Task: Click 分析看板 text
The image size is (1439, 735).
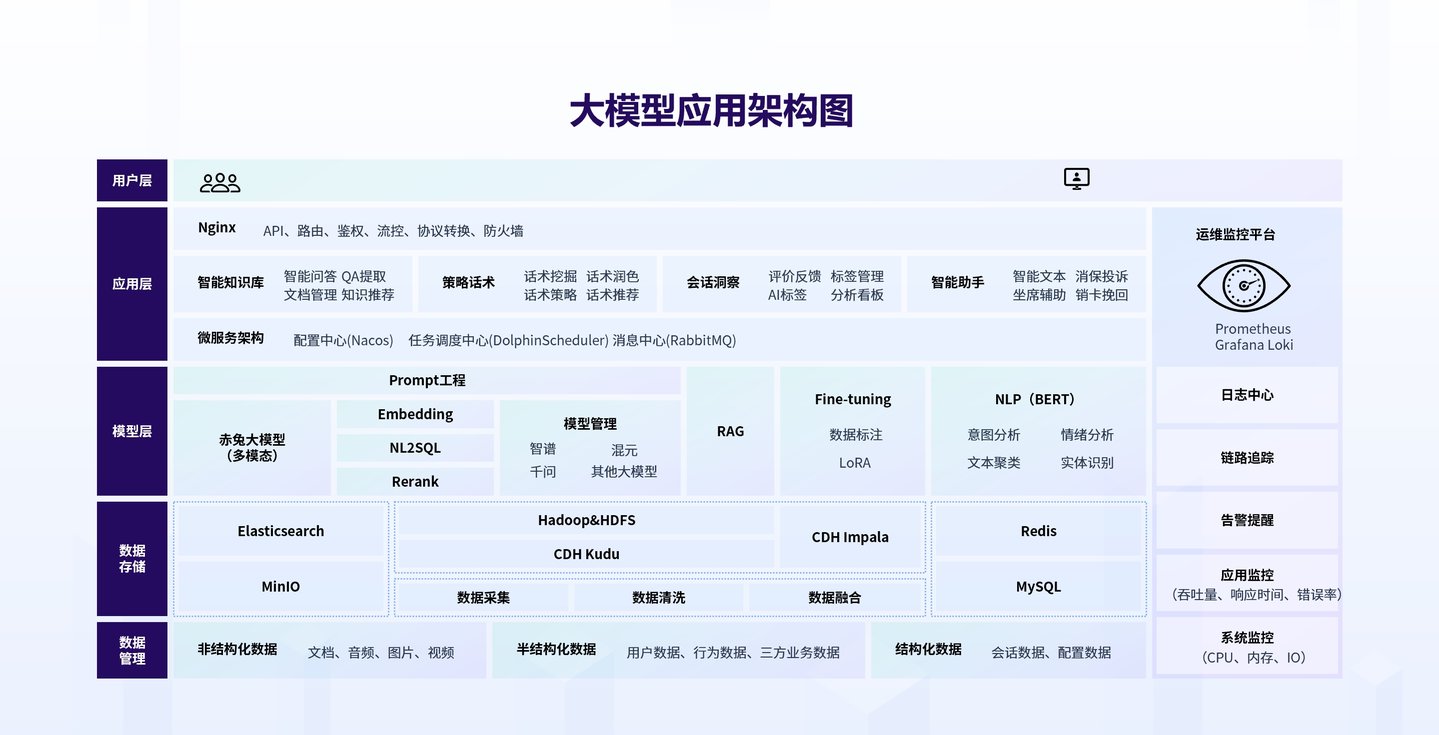Action: (x=857, y=295)
